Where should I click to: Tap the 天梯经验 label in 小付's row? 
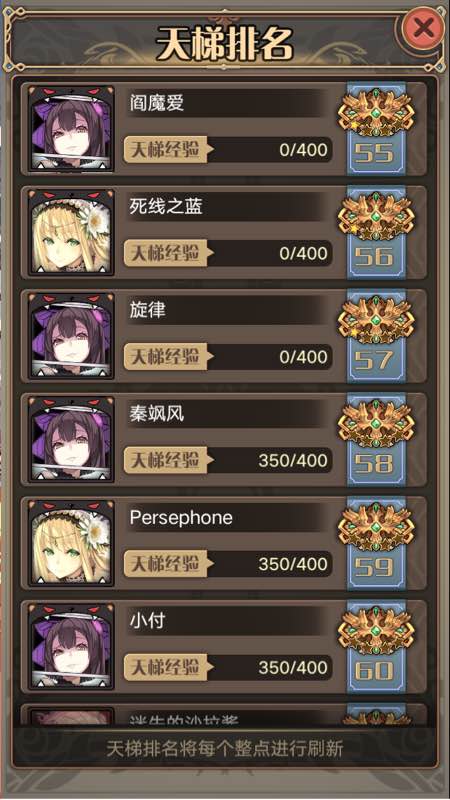pyautogui.click(x=165, y=667)
